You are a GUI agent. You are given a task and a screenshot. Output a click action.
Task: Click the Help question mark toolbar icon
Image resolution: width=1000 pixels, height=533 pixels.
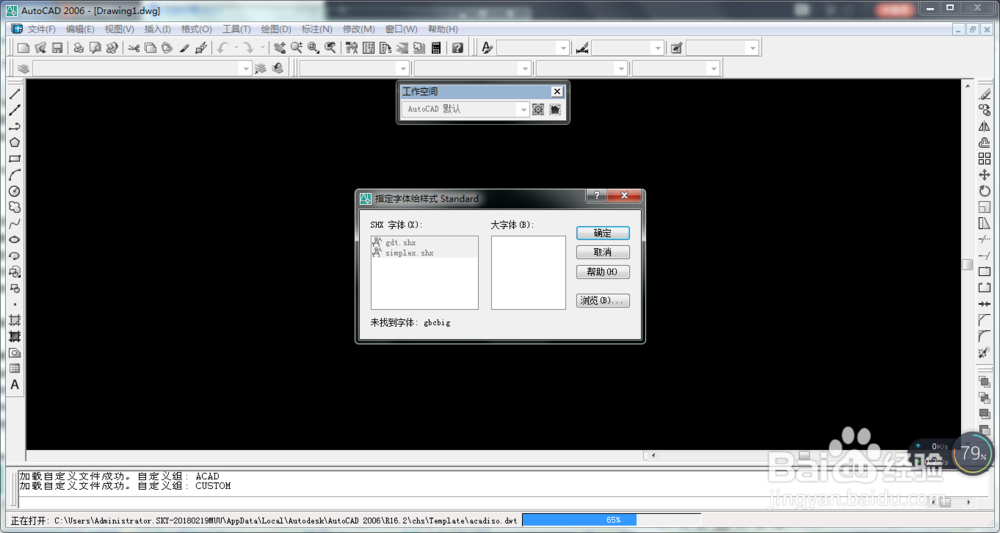pos(457,48)
